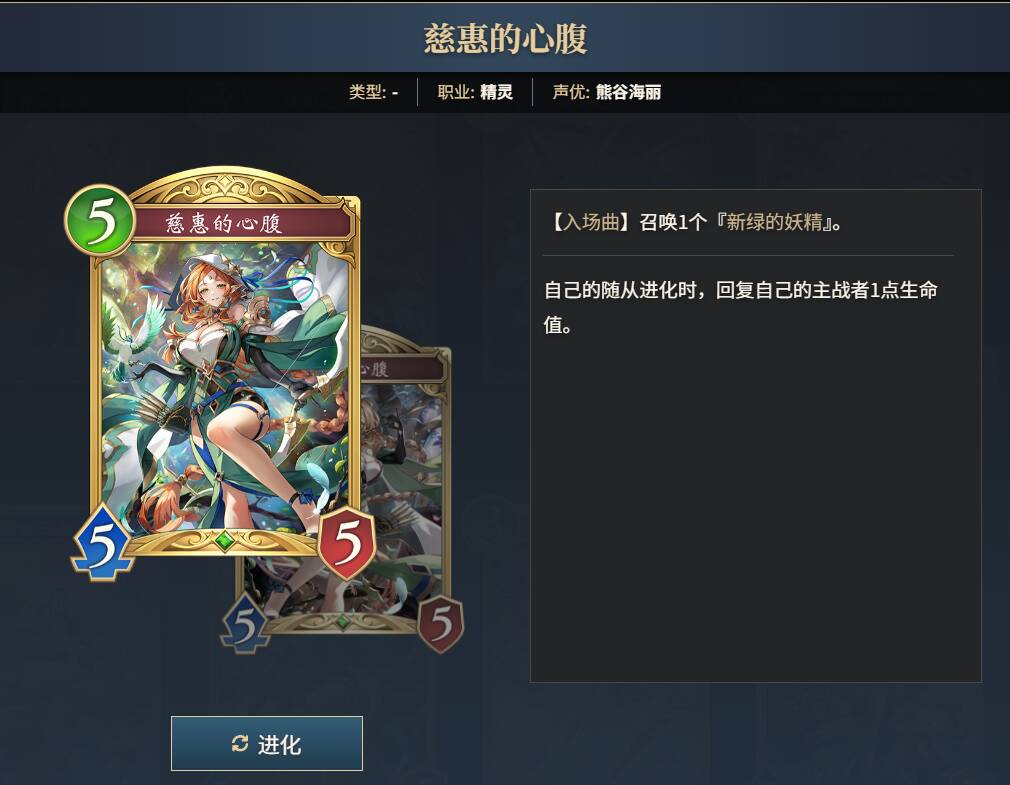
Task: Click the 进化 evolve button
Action: click(x=267, y=743)
